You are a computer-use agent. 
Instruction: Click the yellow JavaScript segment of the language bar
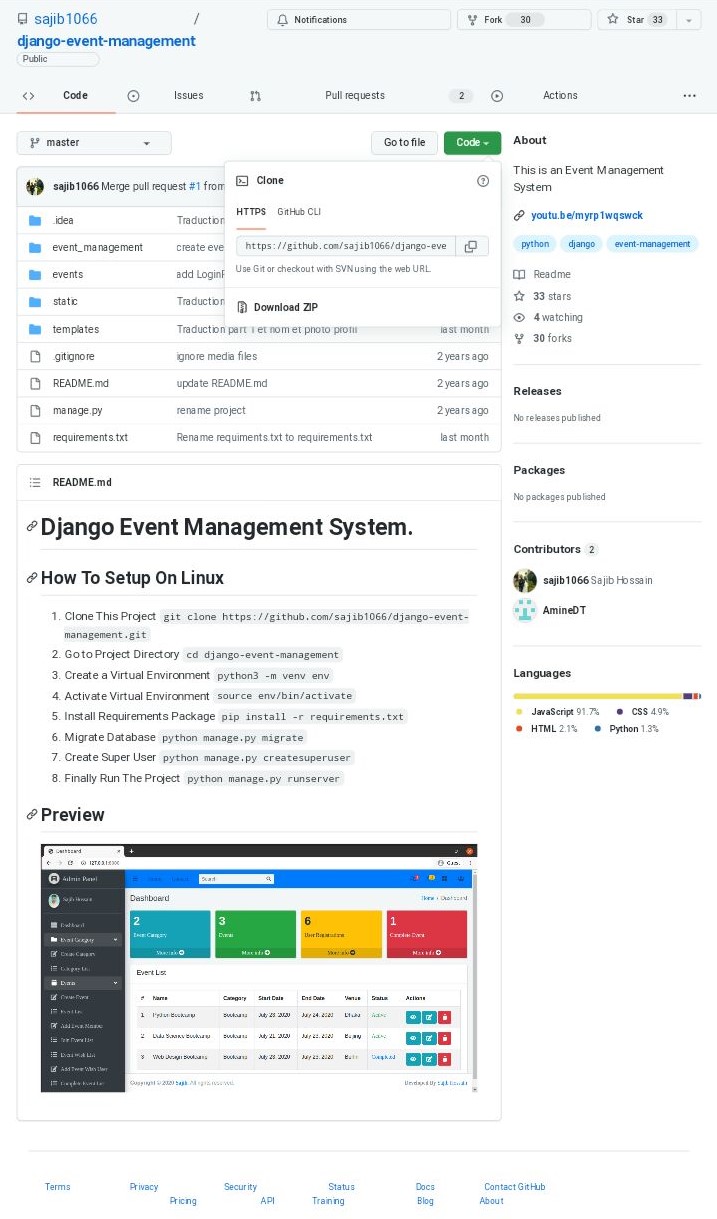tap(598, 696)
